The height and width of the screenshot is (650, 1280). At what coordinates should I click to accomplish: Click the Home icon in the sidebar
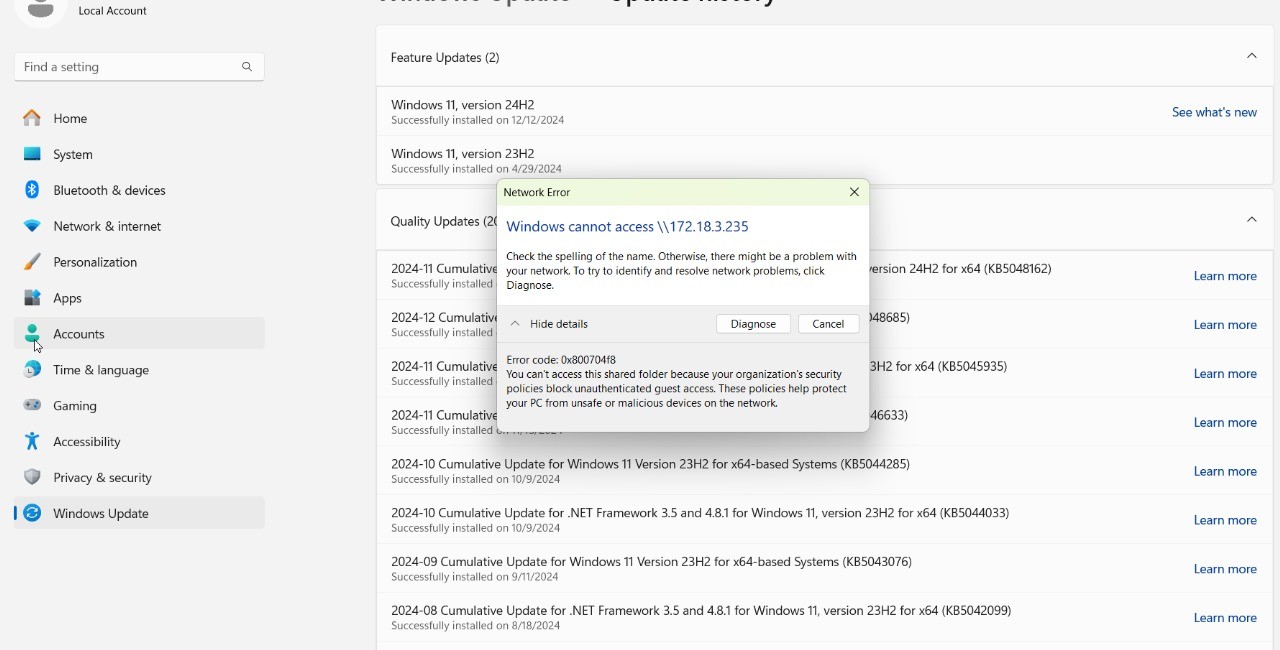32,118
